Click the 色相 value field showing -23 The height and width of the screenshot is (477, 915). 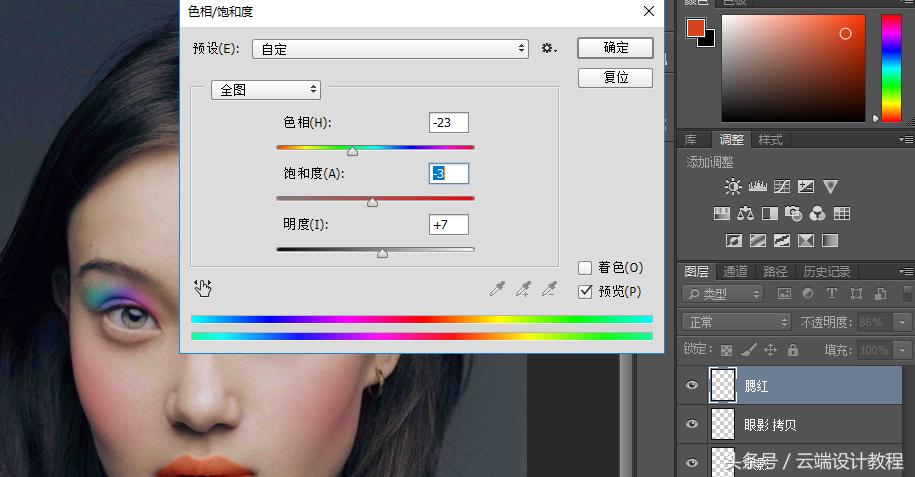(x=448, y=123)
